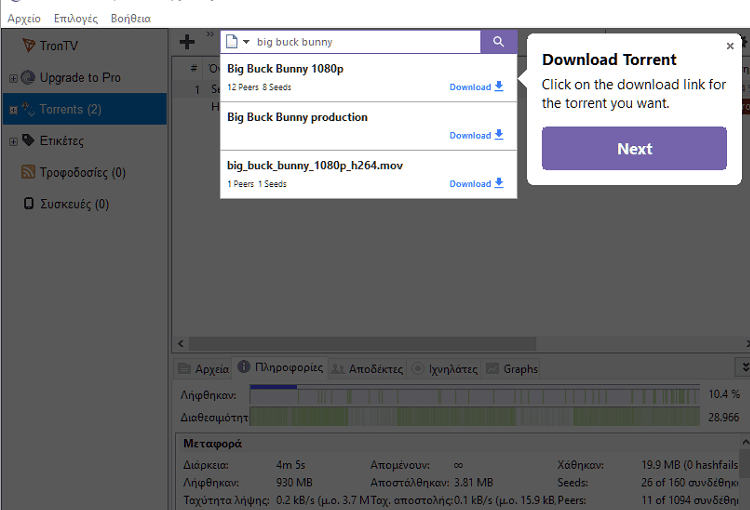The height and width of the screenshot is (510, 750).
Task: Close the Download Torrent tooltip
Action: [x=730, y=46]
